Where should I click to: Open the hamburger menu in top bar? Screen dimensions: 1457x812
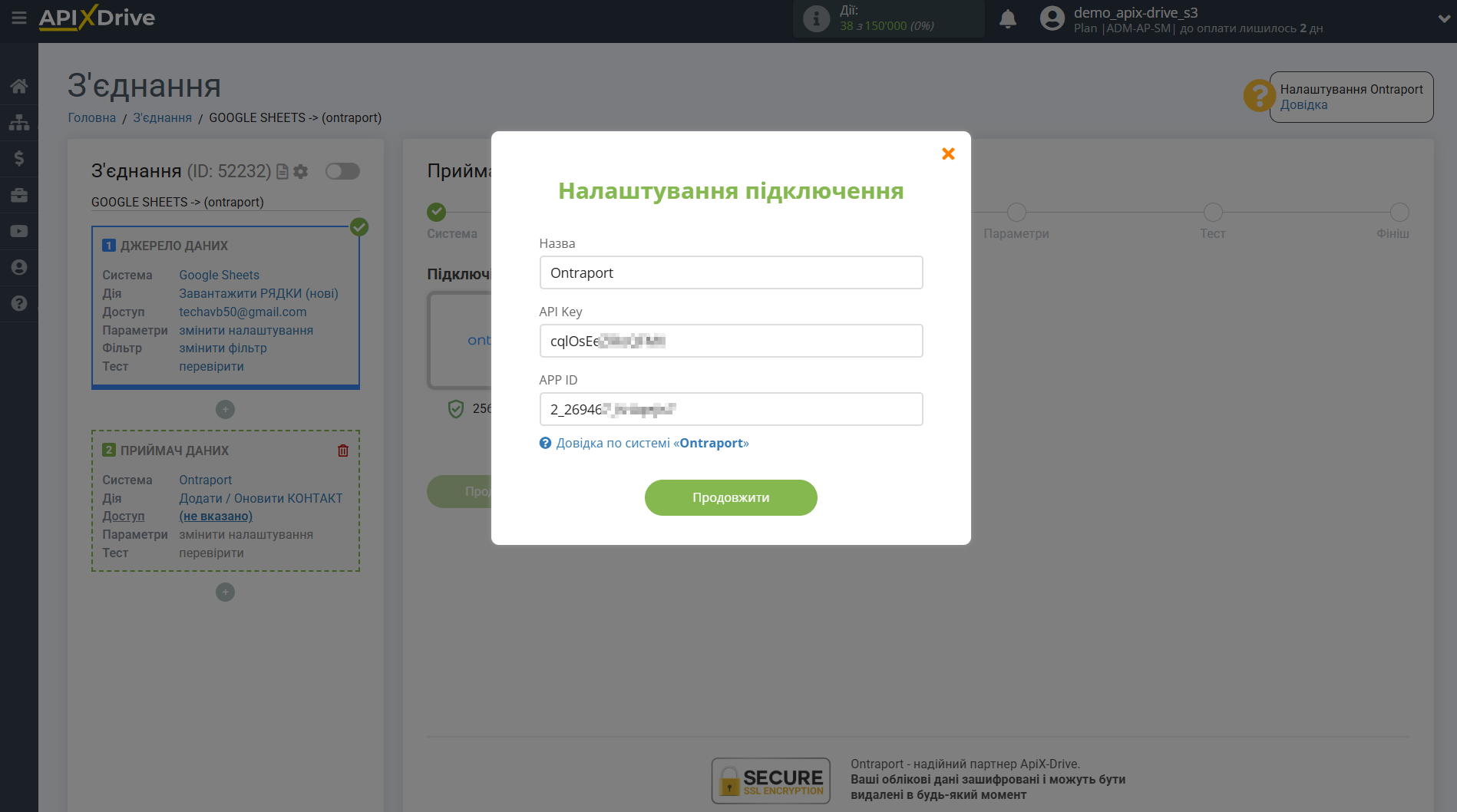19,18
